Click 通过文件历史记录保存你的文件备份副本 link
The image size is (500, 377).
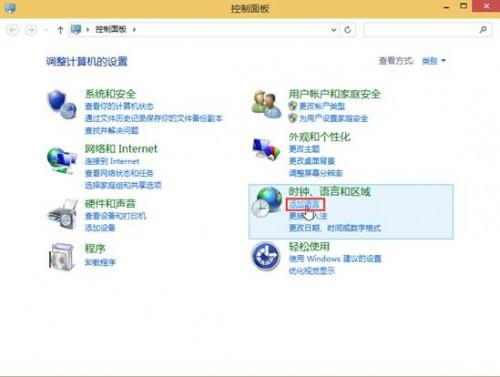coord(154,118)
